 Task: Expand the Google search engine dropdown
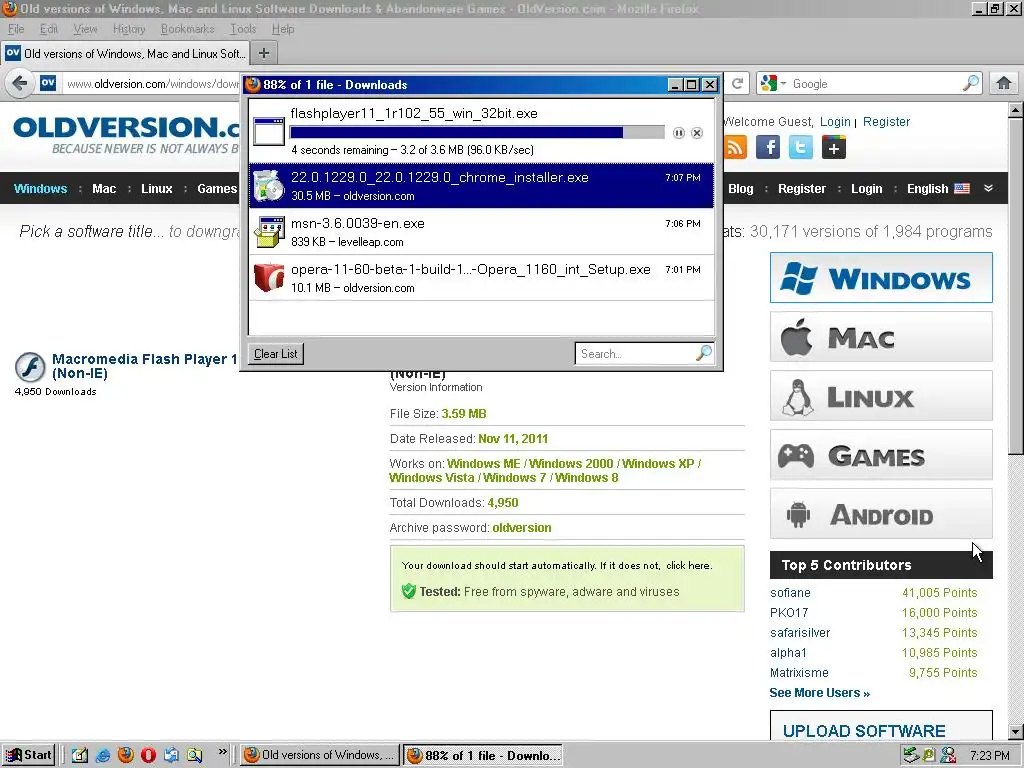click(x=783, y=84)
